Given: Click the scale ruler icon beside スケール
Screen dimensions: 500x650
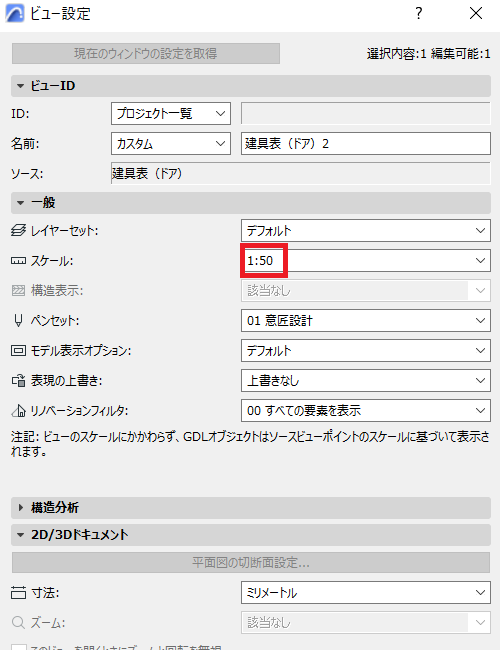Looking at the screenshot, I should [x=18, y=261].
